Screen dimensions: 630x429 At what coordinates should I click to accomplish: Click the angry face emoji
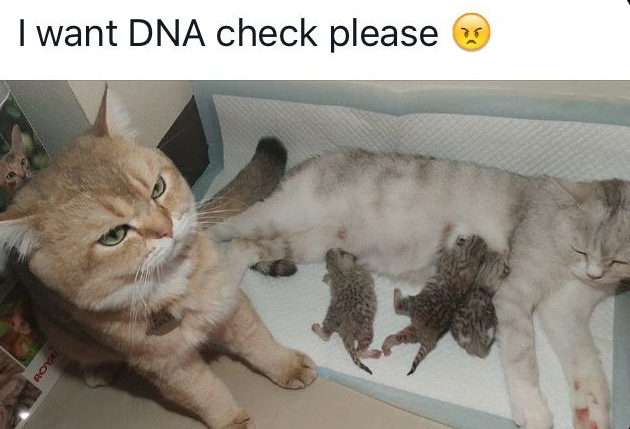[471, 32]
